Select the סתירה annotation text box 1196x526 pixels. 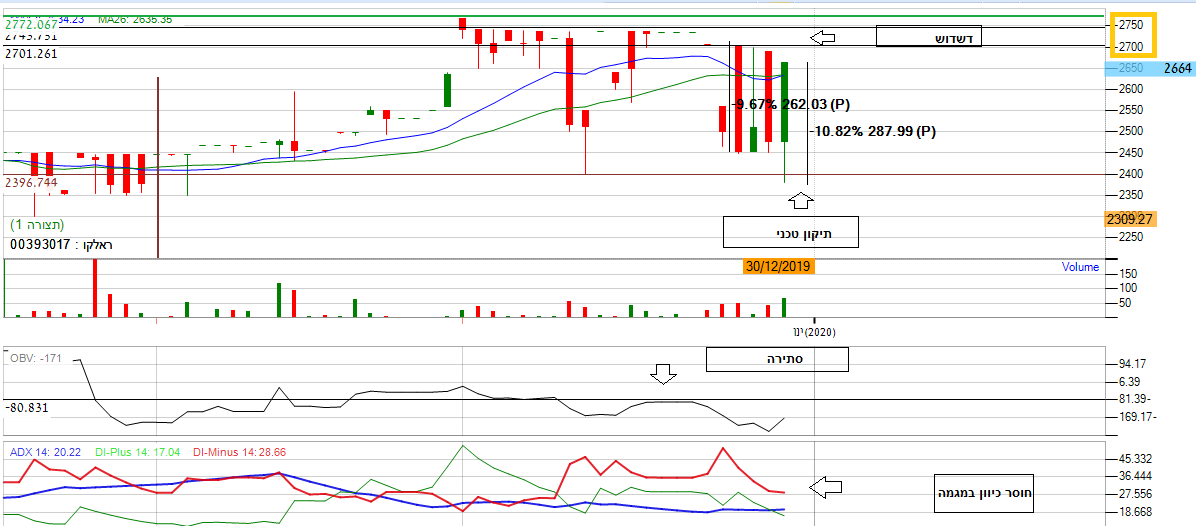776,358
